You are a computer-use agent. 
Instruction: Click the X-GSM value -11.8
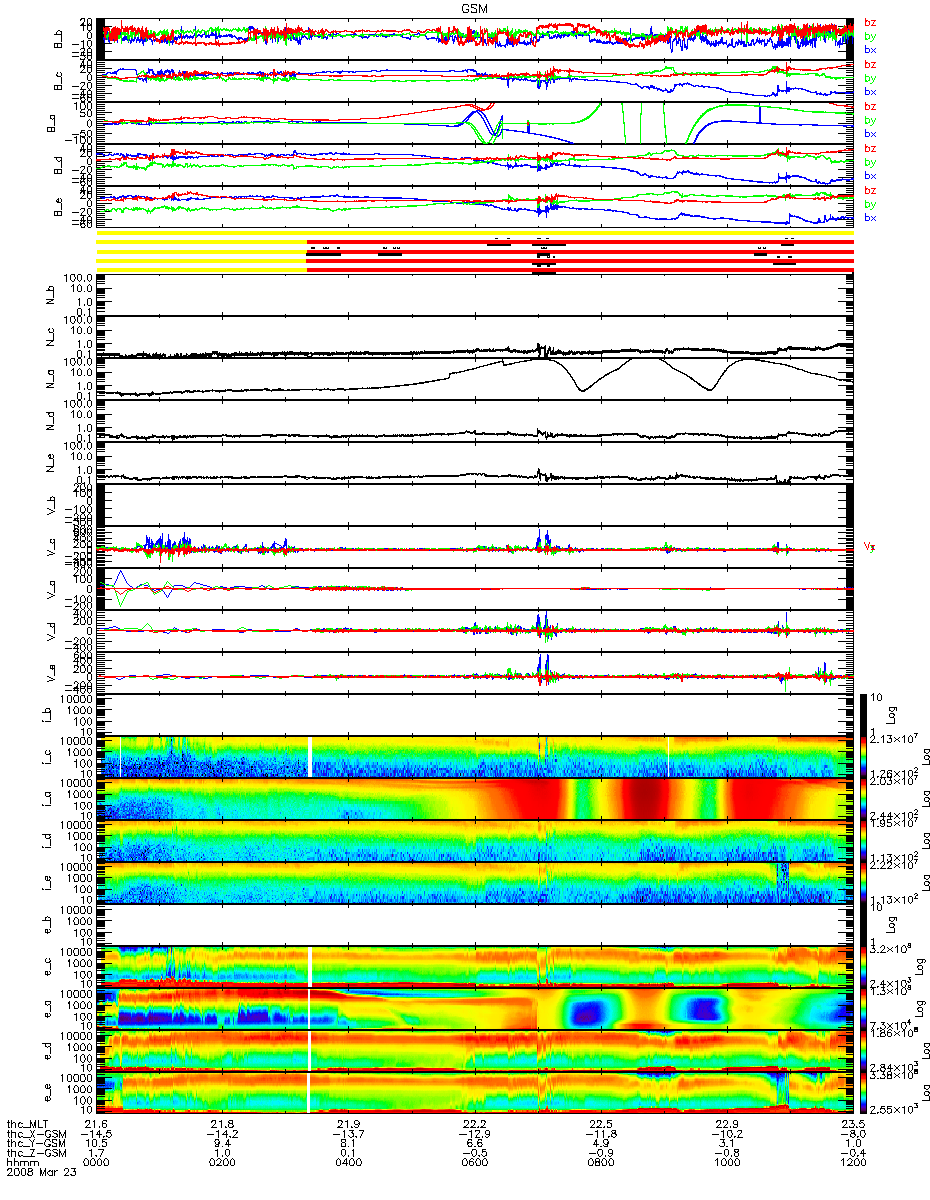[x=600, y=1136]
